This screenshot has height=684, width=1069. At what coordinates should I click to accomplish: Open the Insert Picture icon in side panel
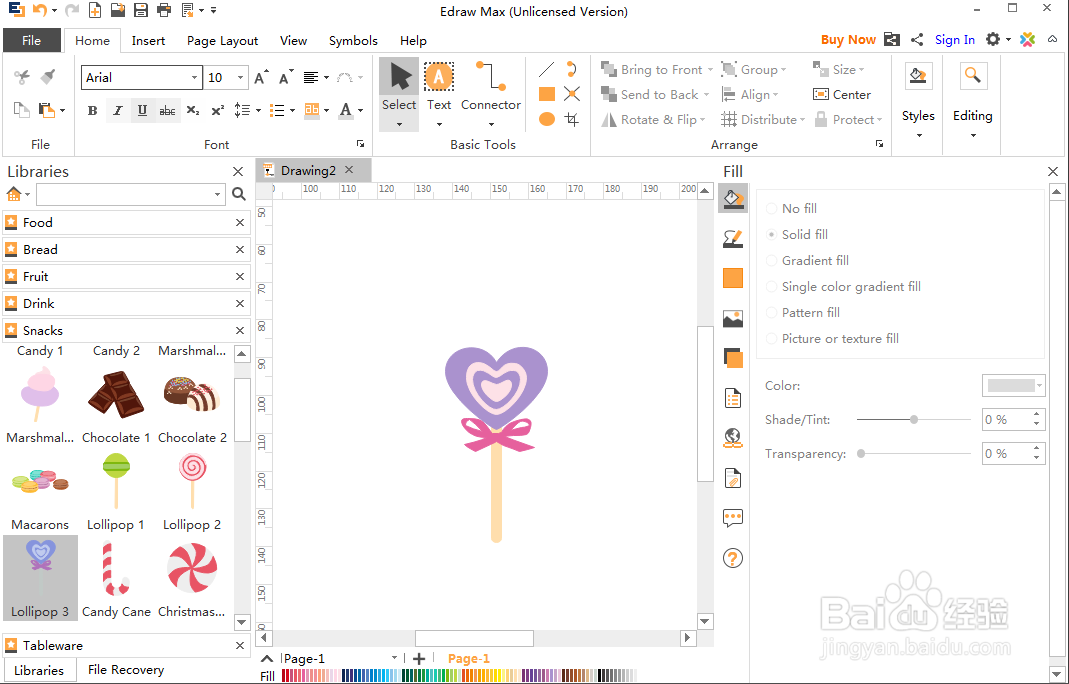tap(733, 318)
